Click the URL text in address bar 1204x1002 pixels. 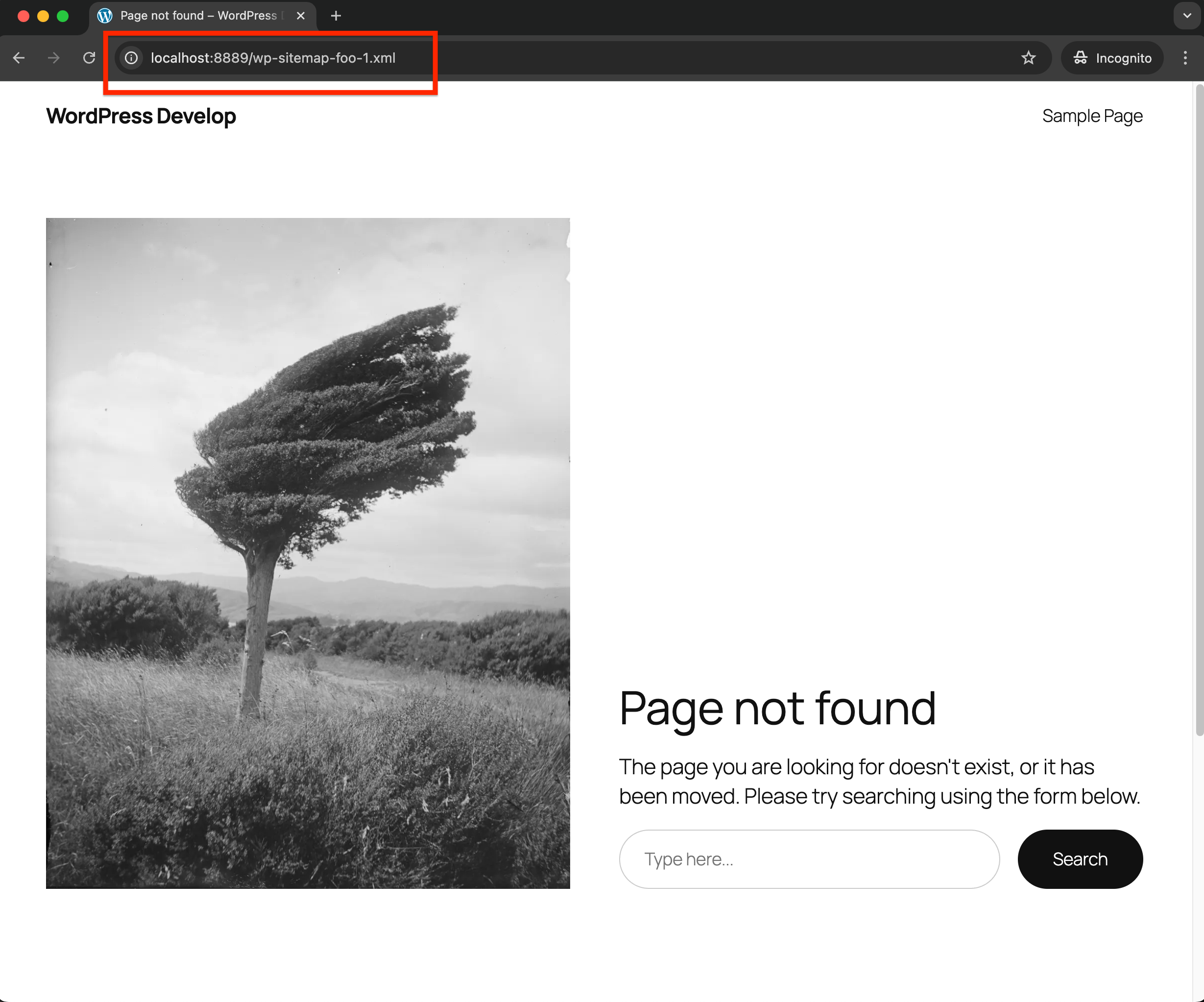(x=273, y=58)
